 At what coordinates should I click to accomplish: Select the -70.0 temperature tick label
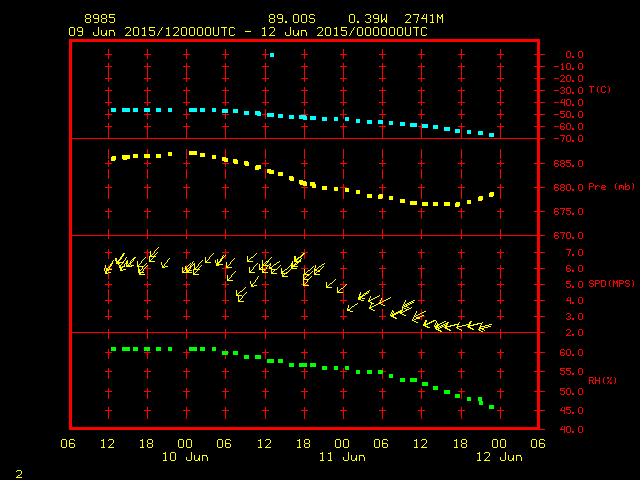569,139
